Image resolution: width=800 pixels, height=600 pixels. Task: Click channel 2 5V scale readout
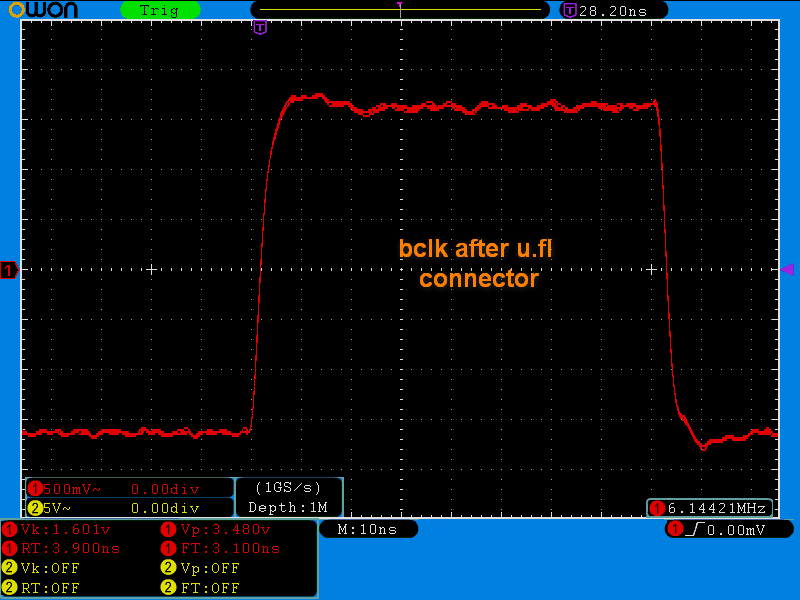coord(57,508)
